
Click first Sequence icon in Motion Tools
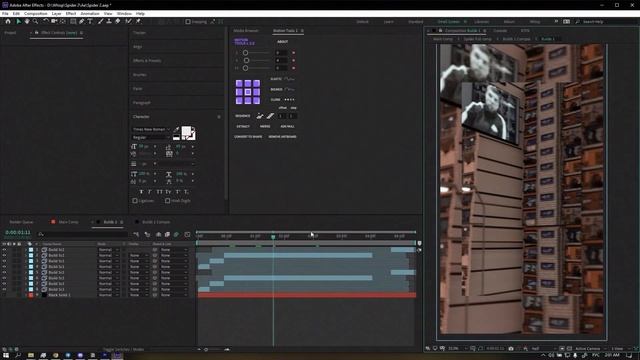click(260, 116)
